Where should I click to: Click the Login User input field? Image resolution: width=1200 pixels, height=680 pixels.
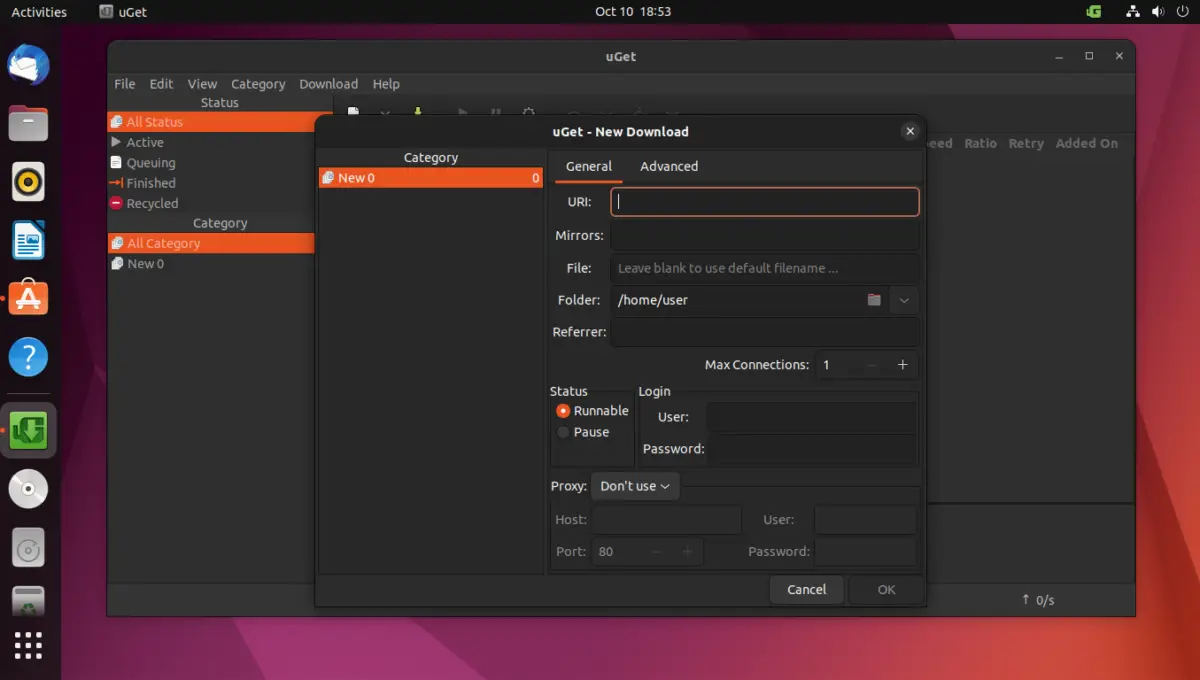coord(811,417)
